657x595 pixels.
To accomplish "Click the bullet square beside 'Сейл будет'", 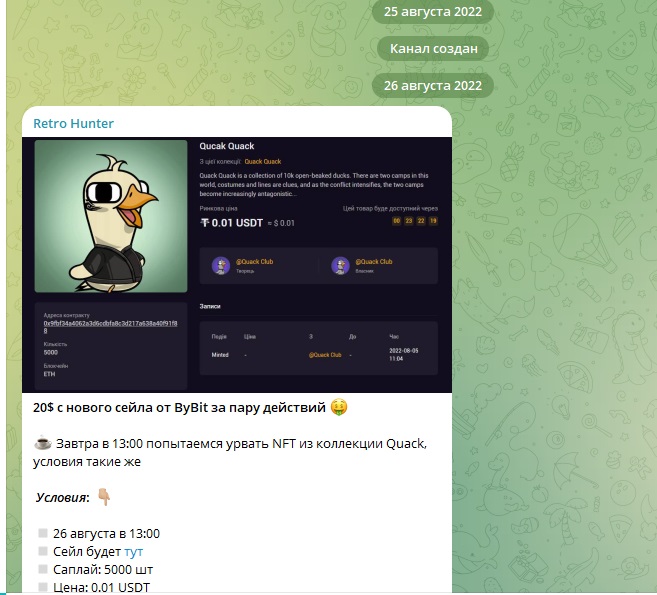I will pyautogui.click(x=43, y=551).
